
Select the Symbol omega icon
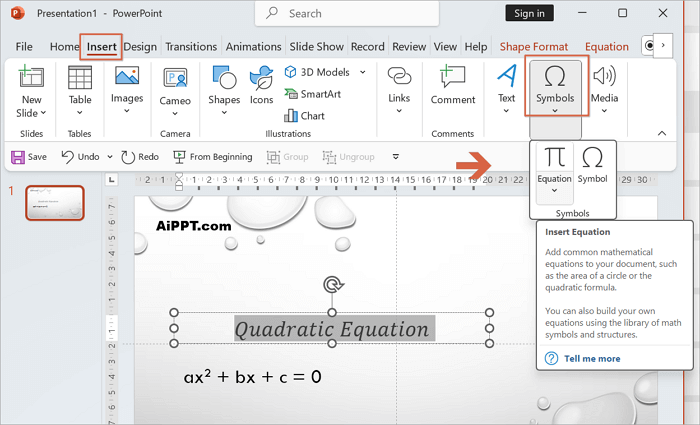click(592, 158)
